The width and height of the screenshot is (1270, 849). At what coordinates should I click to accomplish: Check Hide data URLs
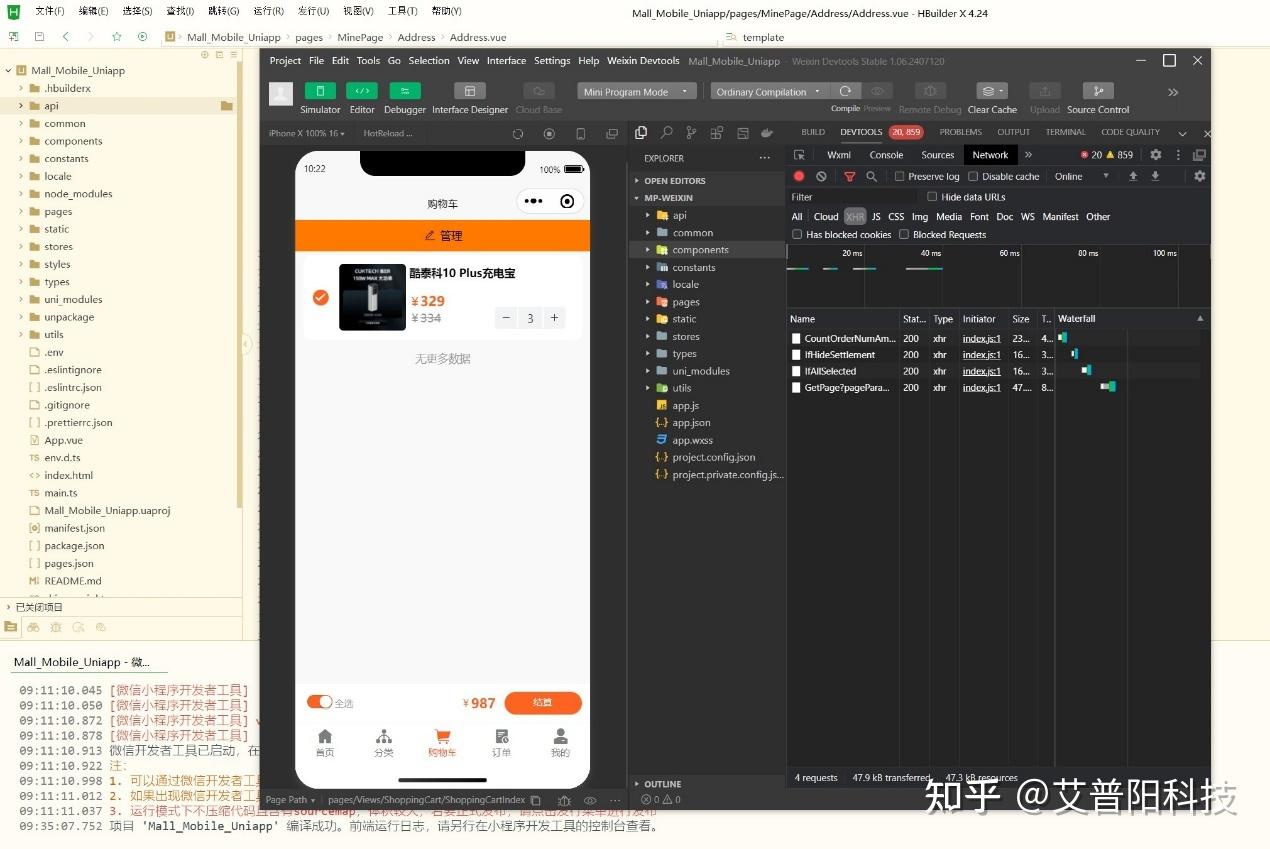click(x=932, y=197)
